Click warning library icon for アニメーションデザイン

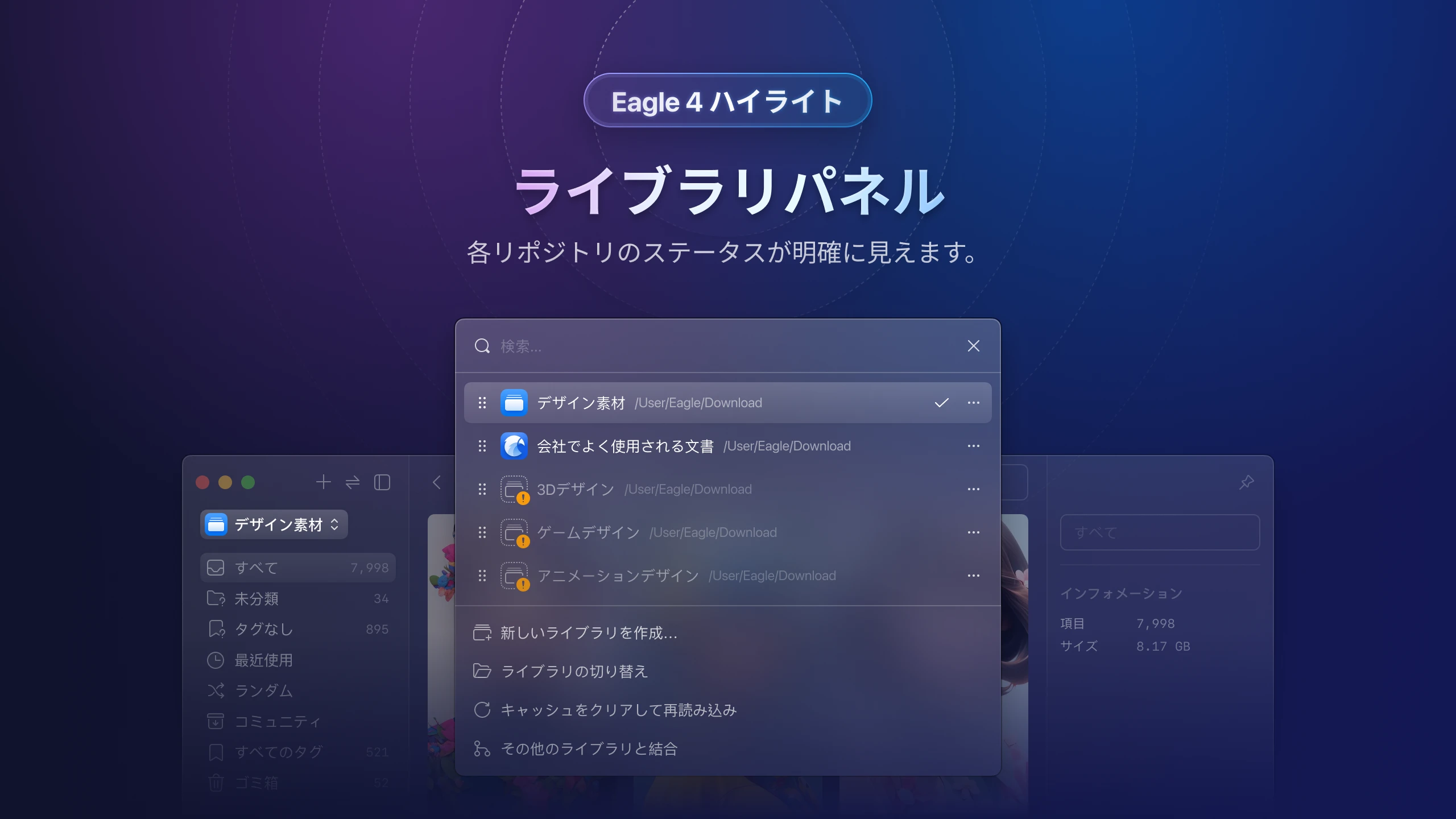(x=515, y=576)
